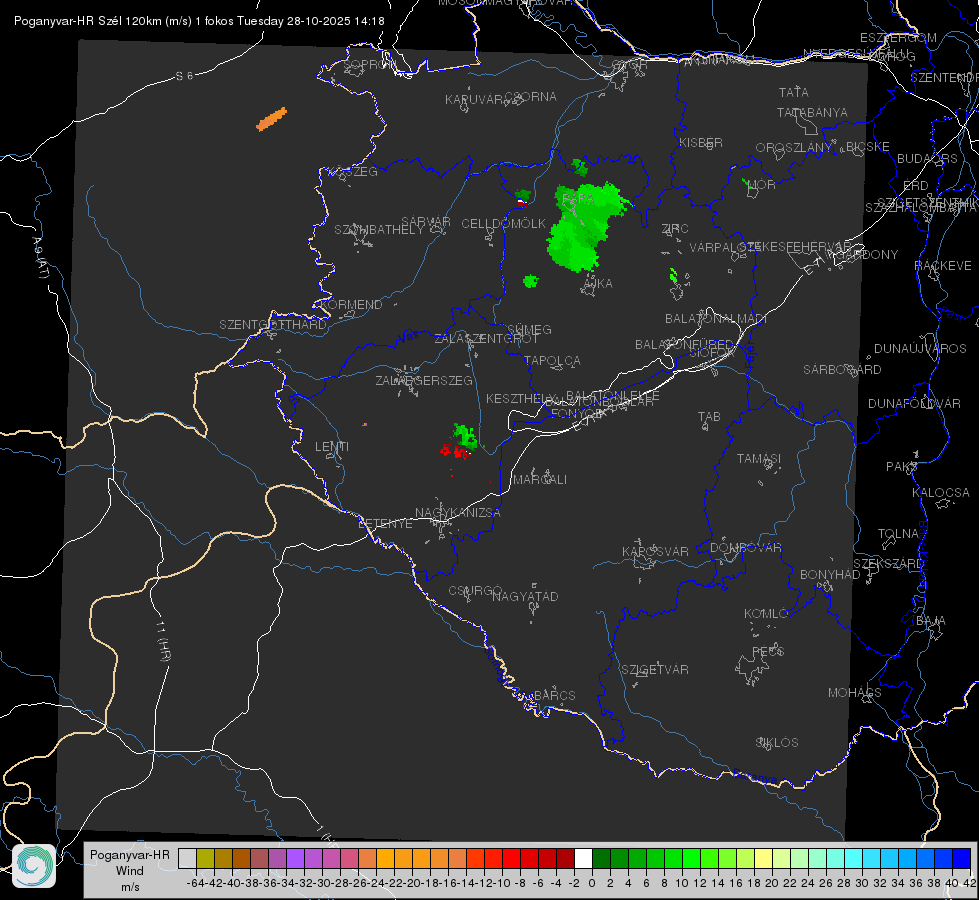
Task: Click the A 9 (AT) road label
Action: coord(40,257)
